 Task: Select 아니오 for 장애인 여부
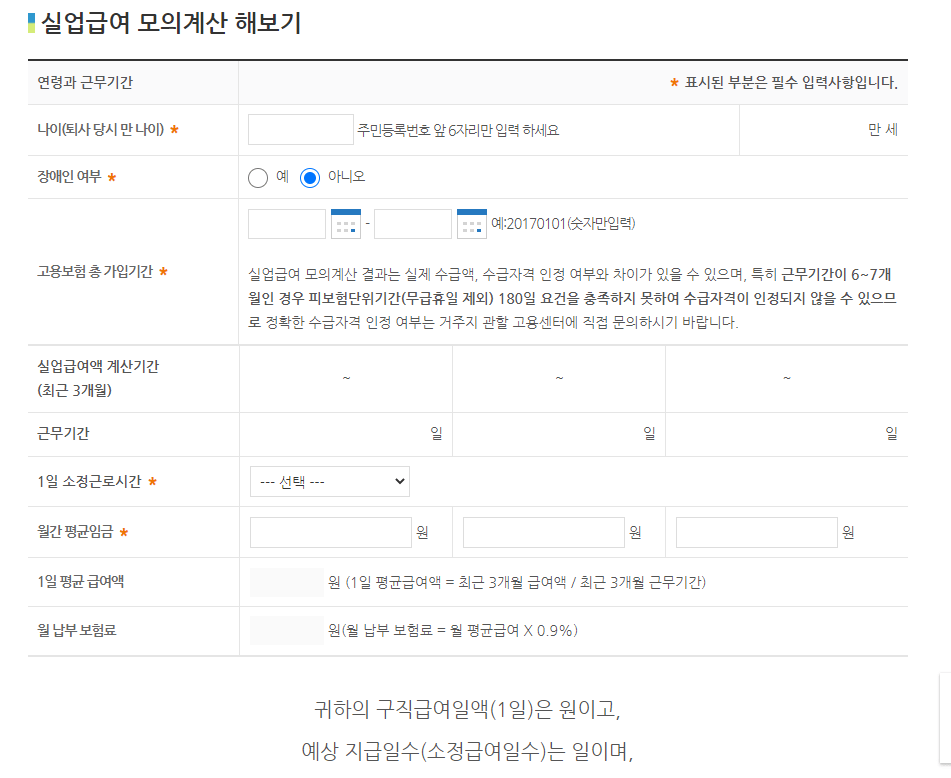click(310, 177)
